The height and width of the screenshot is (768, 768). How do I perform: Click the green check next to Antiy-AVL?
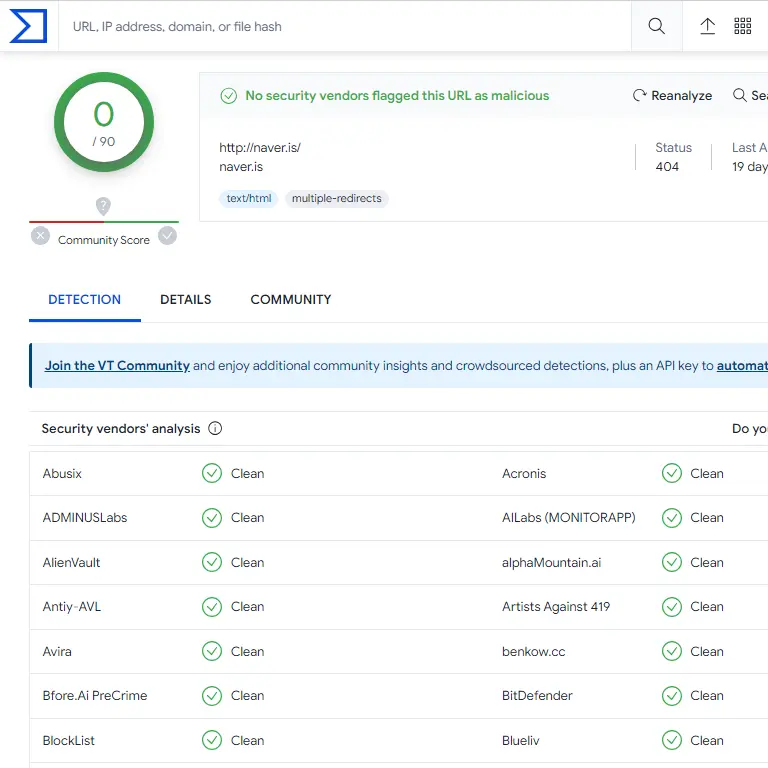pyautogui.click(x=212, y=607)
